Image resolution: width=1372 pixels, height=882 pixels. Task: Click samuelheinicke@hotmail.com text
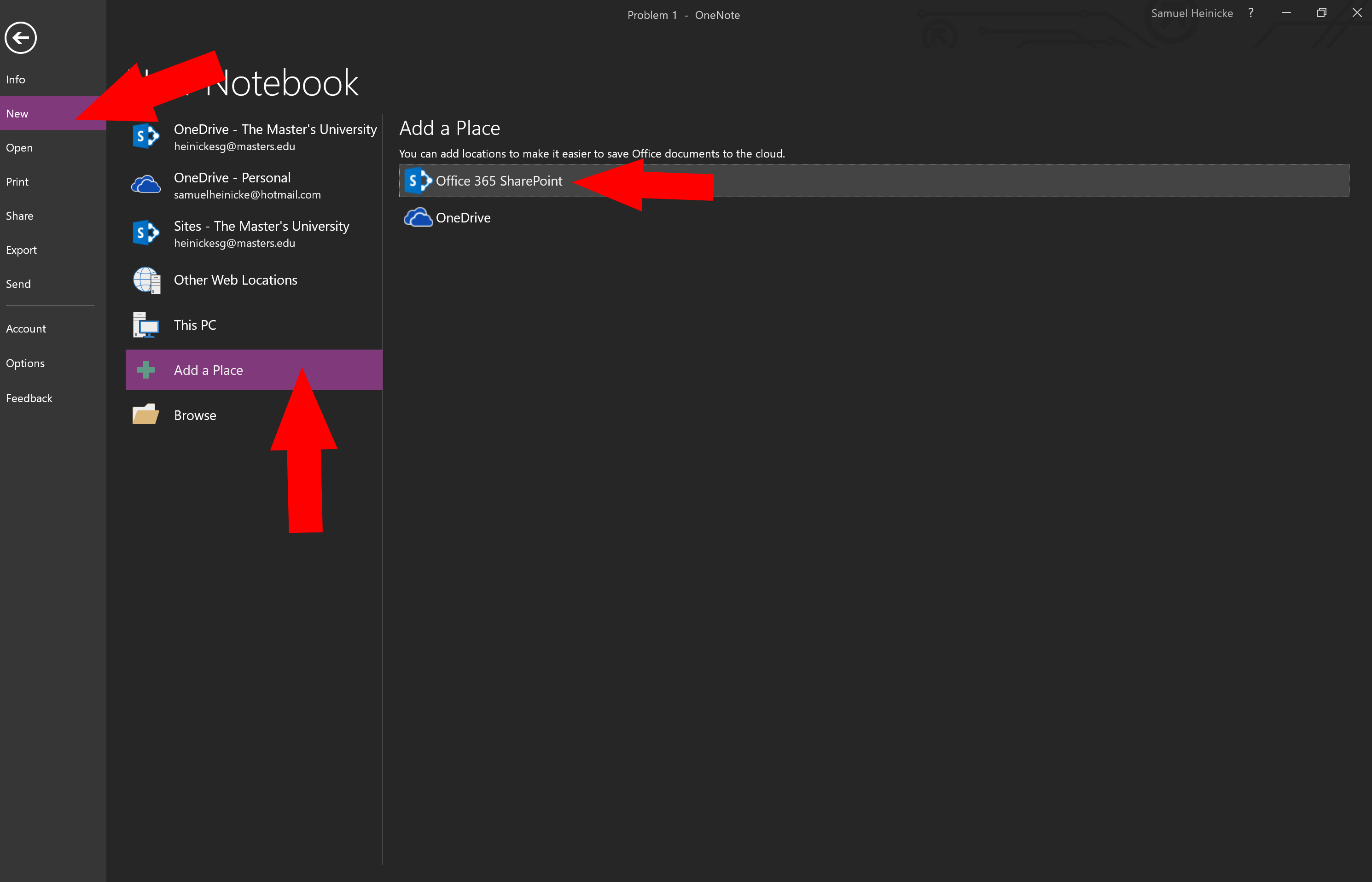[247, 195]
